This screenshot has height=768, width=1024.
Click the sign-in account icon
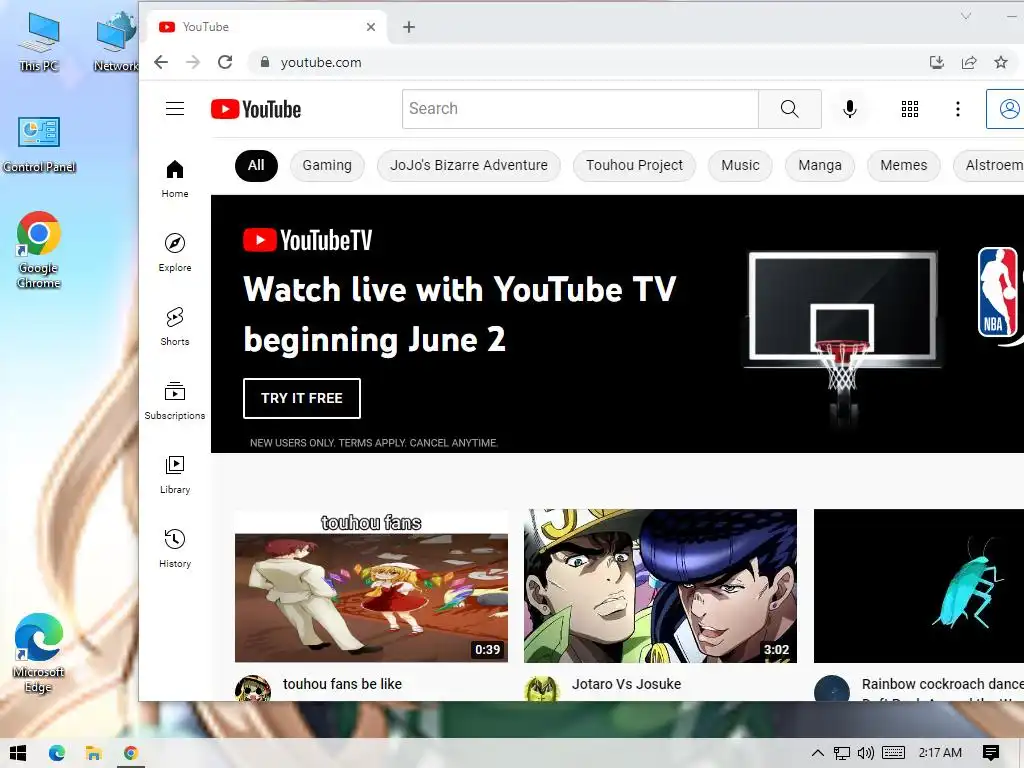[1008, 108]
